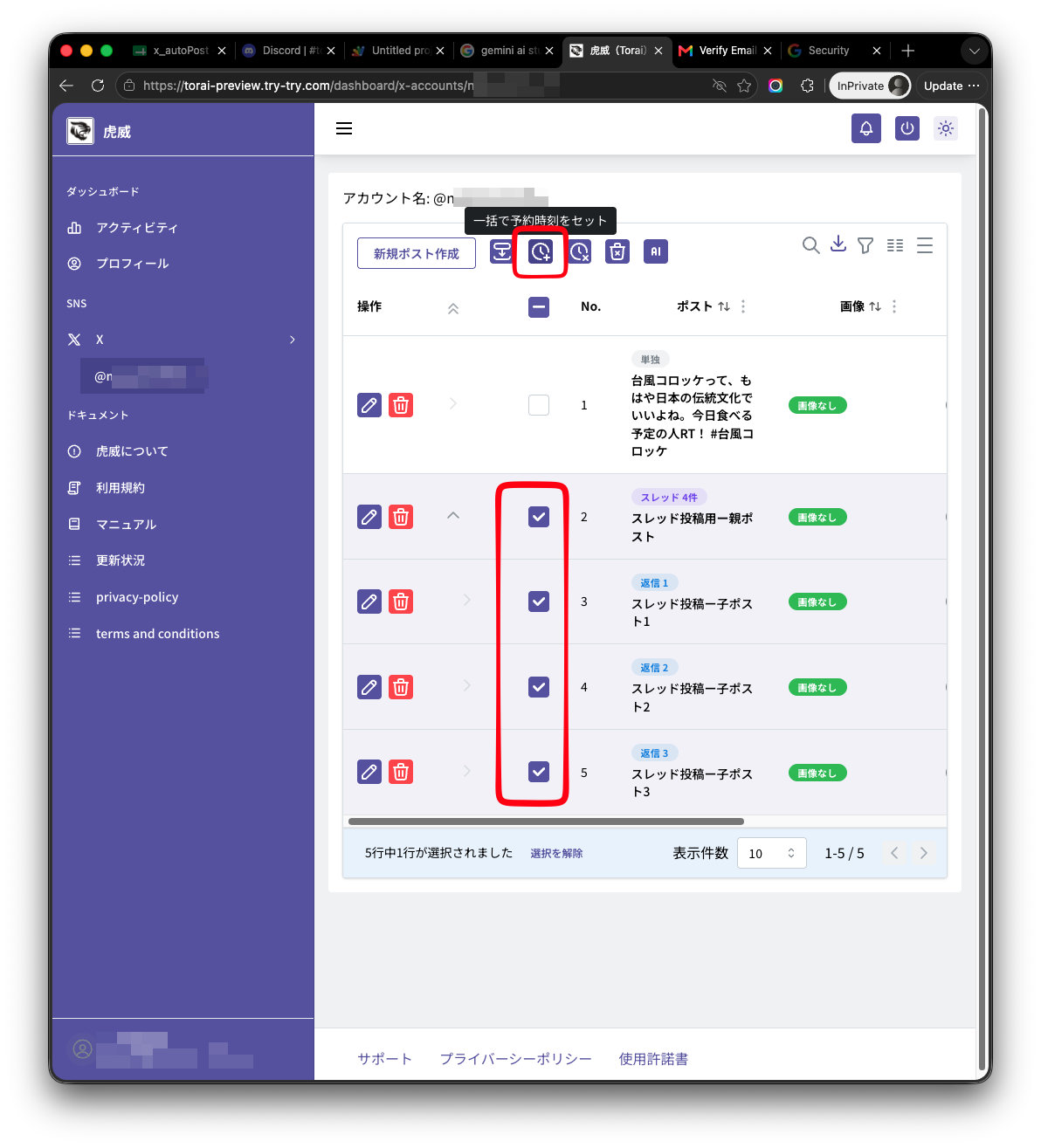
Task: Click the スレッド 4件 badge
Action: pyautogui.click(x=669, y=498)
